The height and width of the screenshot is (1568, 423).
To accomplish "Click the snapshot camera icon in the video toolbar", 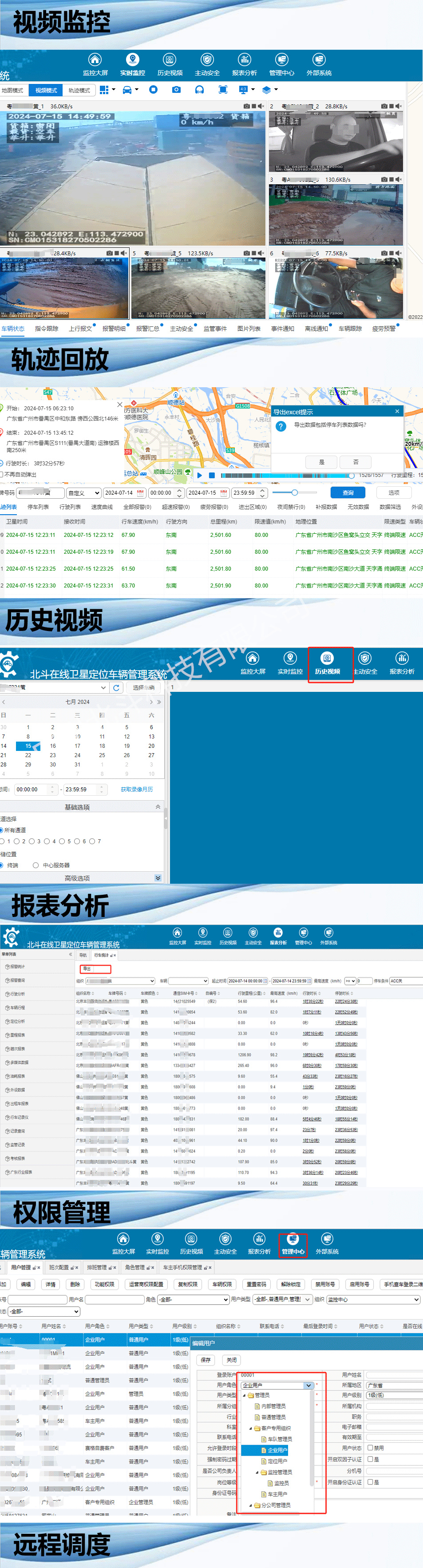I will click(176, 90).
